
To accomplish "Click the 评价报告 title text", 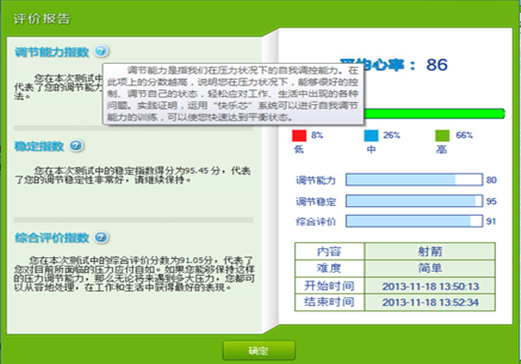I will point(42,19).
